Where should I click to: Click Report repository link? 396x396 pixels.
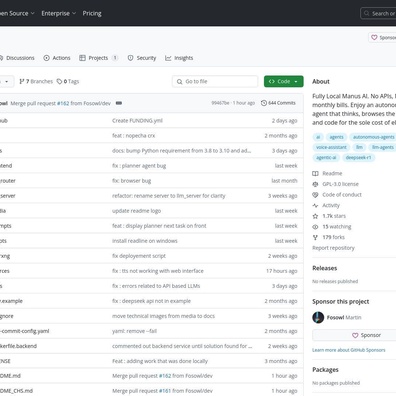click(x=333, y=248)
